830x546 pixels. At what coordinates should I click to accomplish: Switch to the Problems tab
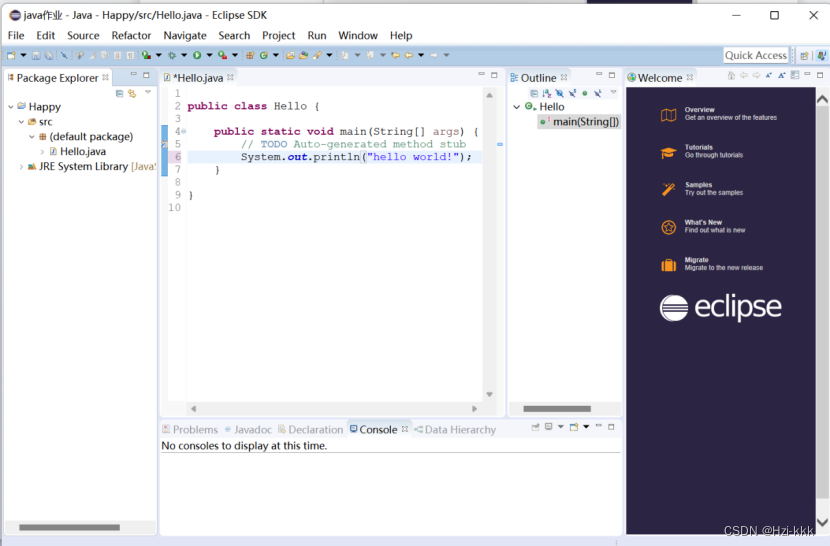pos(190,429)
